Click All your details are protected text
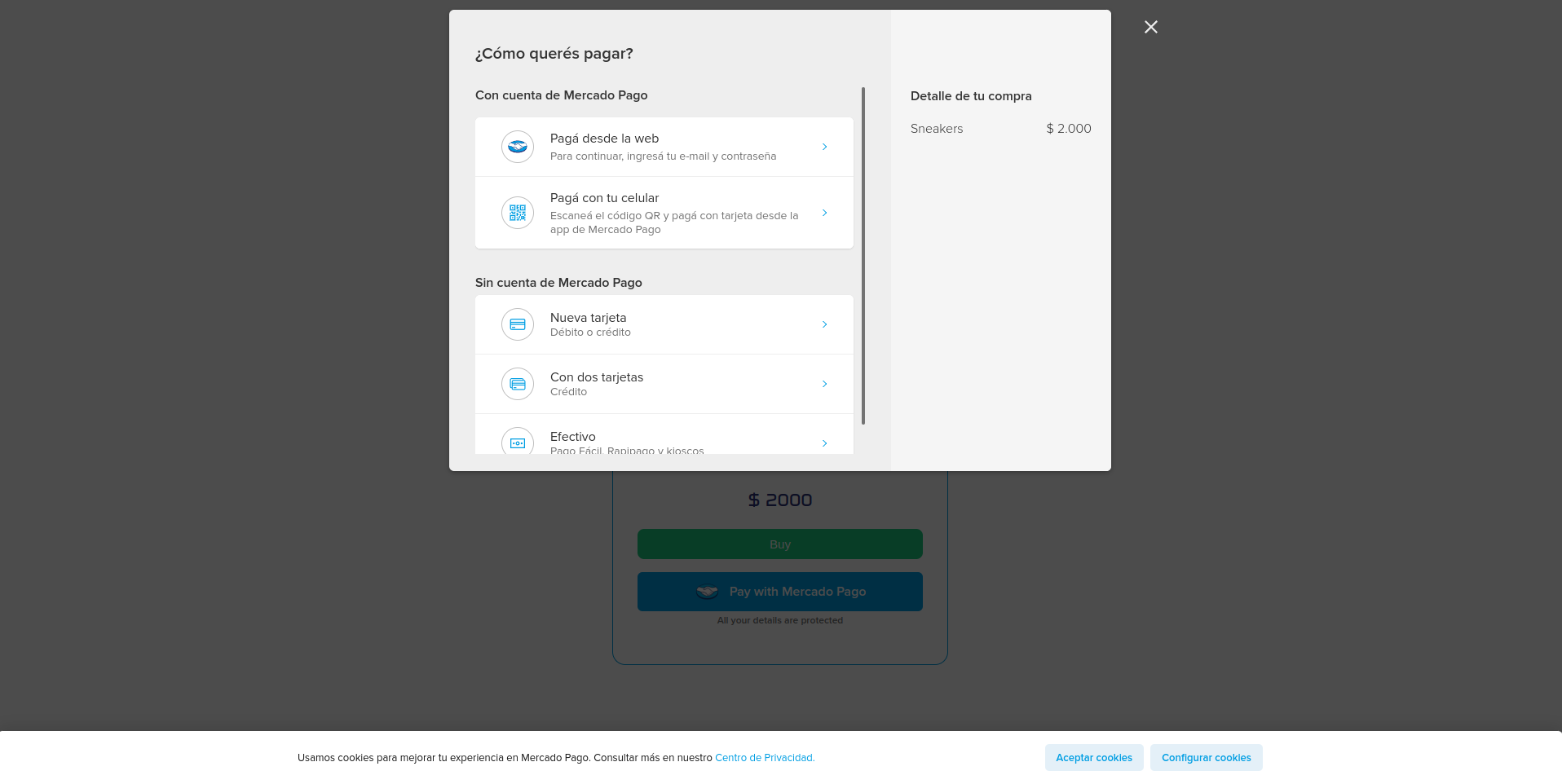 pos(780,620)
